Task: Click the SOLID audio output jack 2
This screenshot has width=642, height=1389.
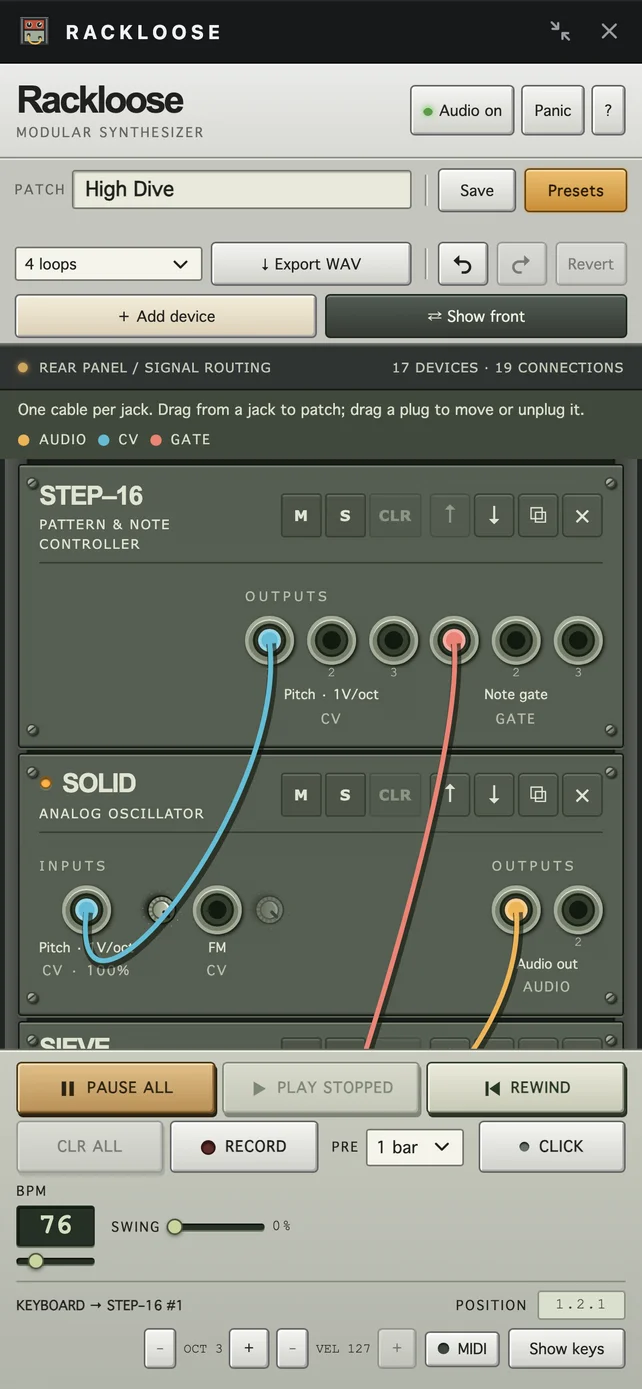Action: click(x=578, y=910)
